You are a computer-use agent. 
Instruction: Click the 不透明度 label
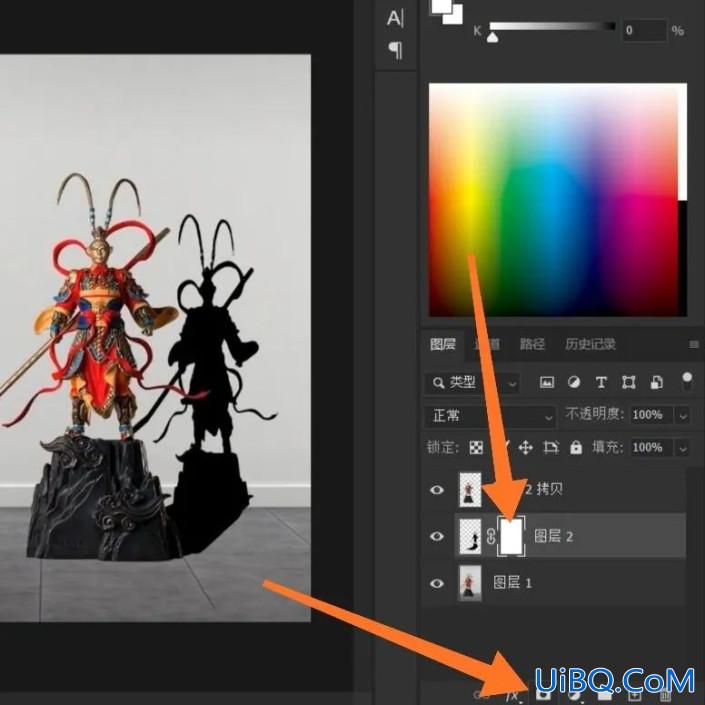click(x=595, y=415)
